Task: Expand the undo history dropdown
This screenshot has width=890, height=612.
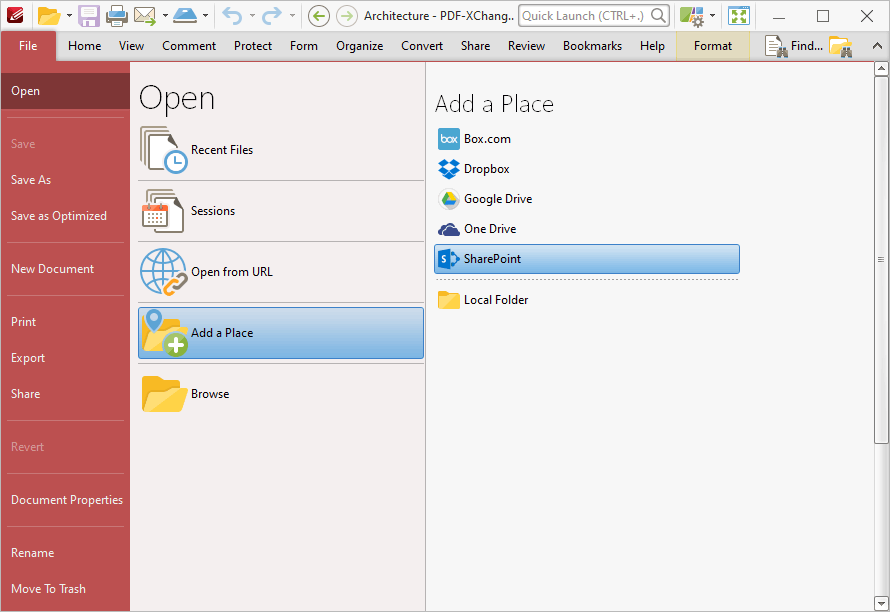Action: [x=252, y=16]
